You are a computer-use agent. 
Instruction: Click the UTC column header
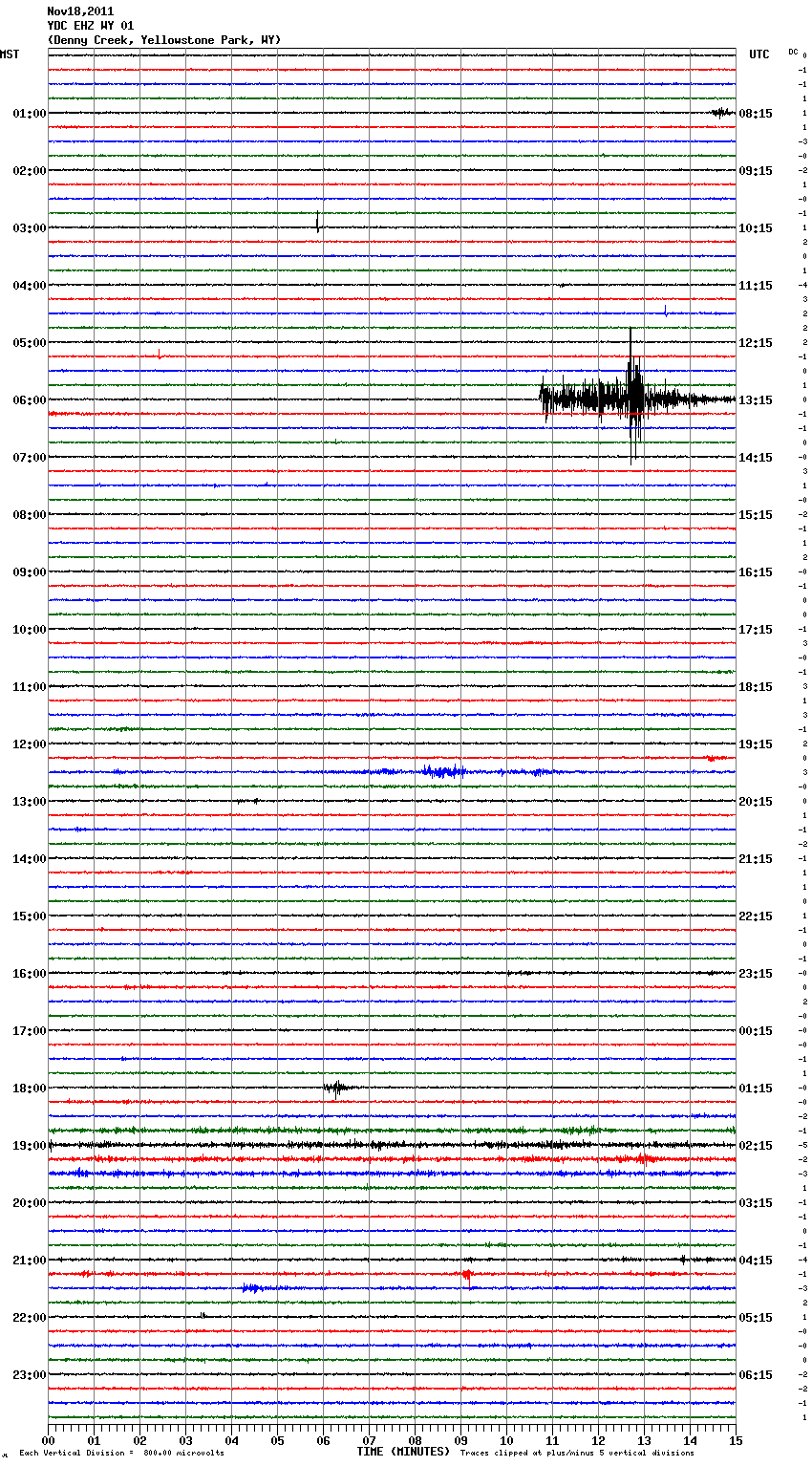coord(759,54)
